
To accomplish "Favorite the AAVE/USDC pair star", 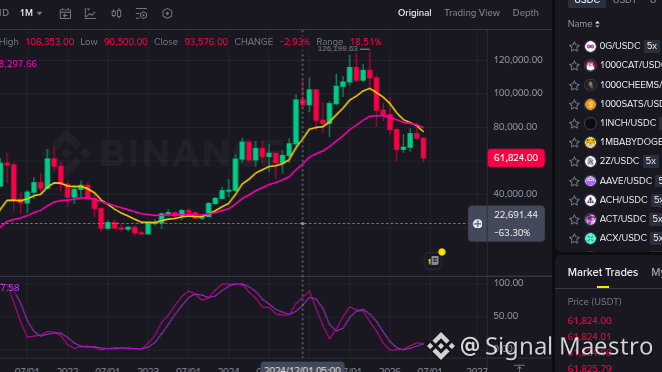I will pos(574,181).
